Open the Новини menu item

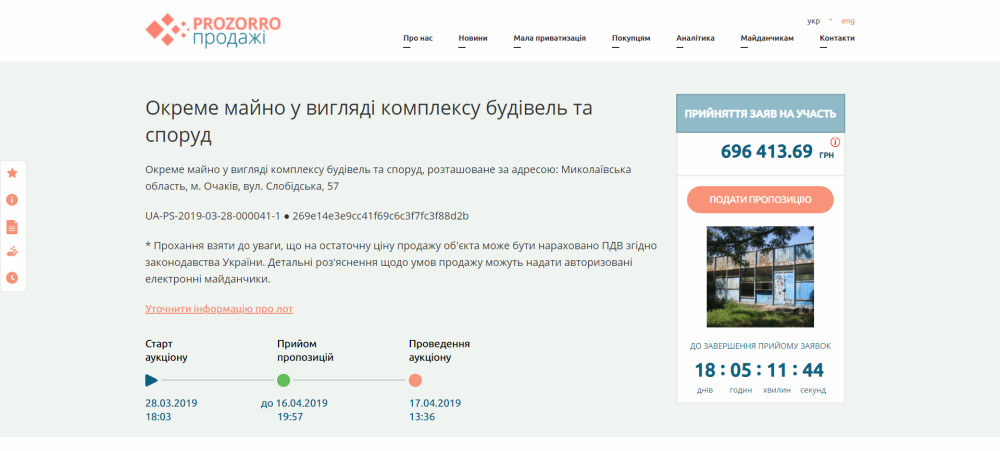[473, 38]
